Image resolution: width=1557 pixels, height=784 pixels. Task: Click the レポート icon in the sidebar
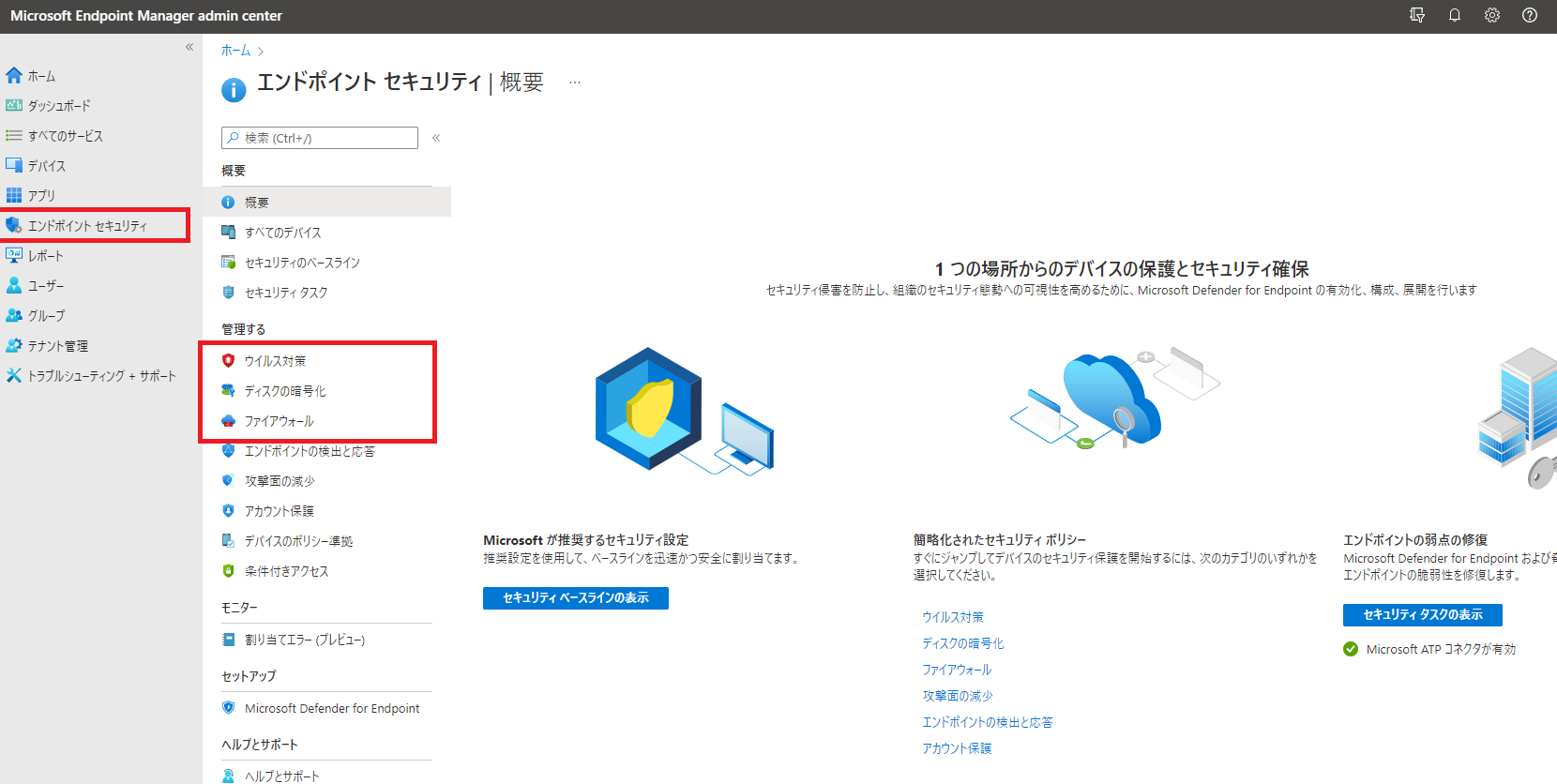[14, 255]
